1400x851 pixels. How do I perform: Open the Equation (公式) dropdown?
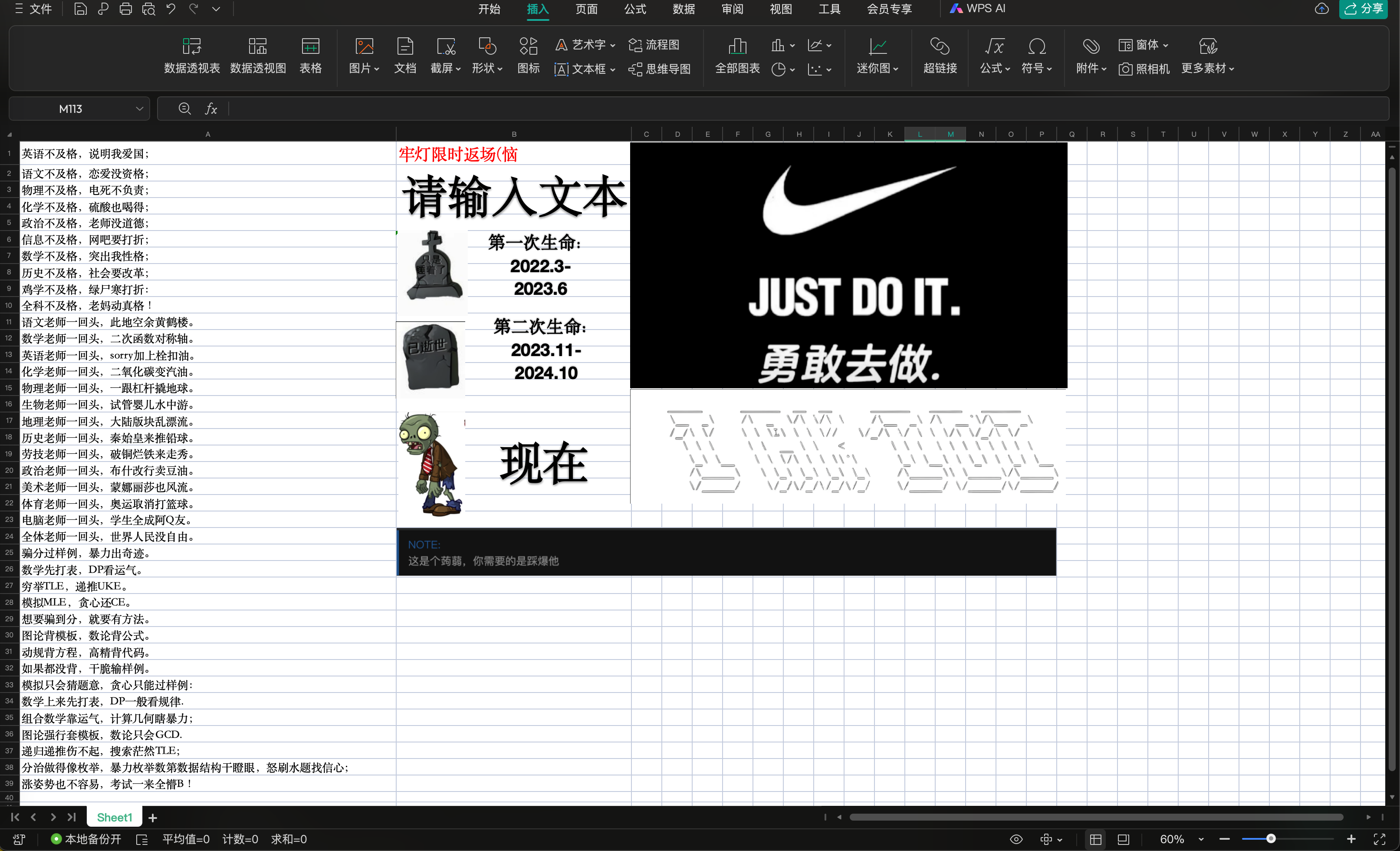tap(995, 56)
